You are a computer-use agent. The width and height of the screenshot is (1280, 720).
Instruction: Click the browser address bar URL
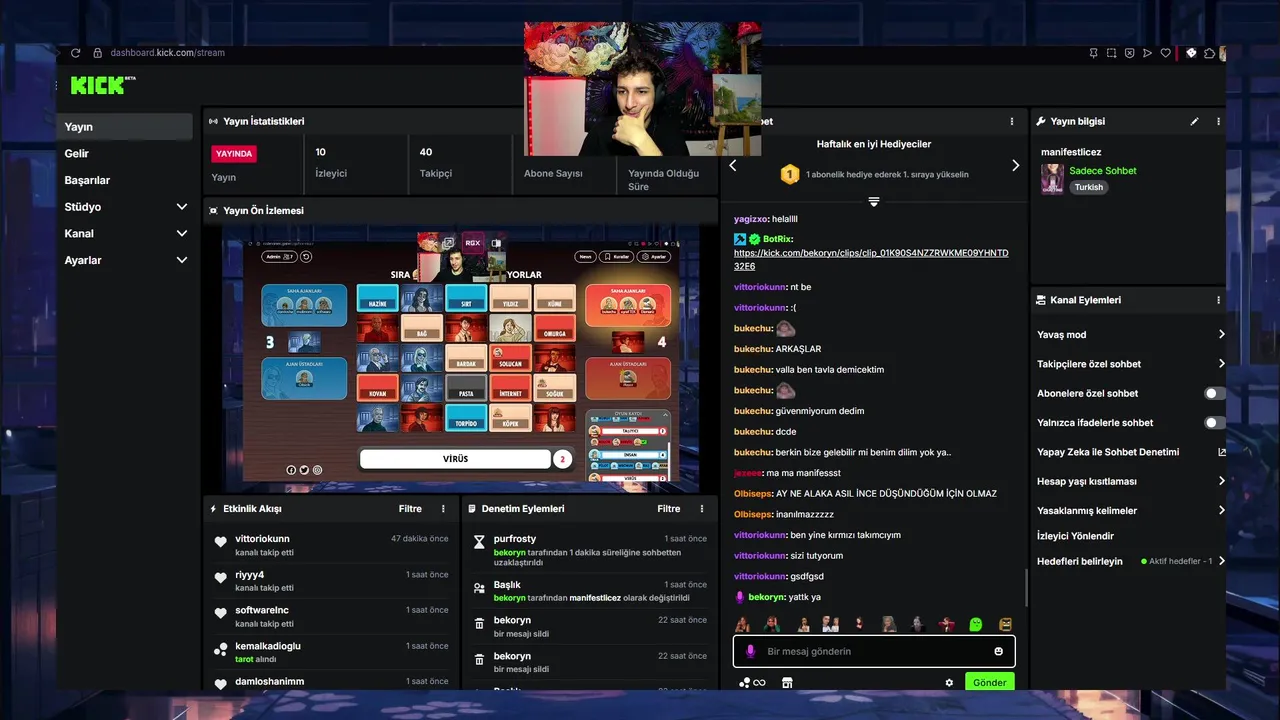(167, 53)
